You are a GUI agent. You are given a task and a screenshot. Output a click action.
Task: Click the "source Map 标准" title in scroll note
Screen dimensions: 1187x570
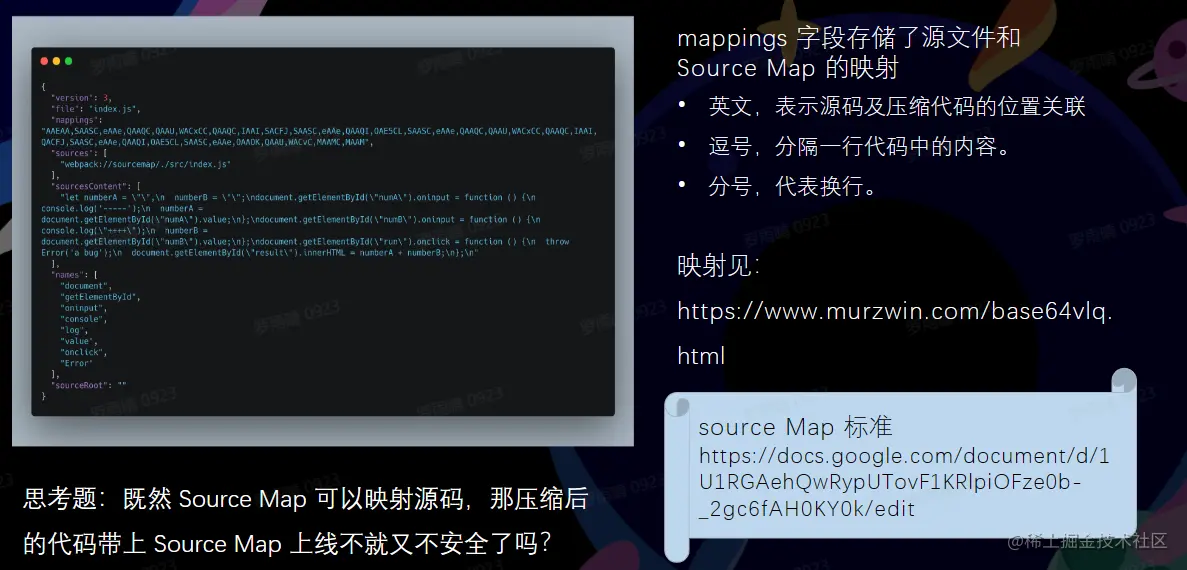[795, 427]
